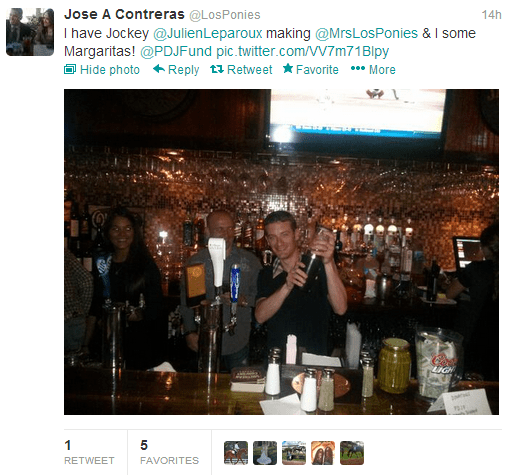Screen dimensions: 513x475
Task: Open Jose A Contreras profile avatar
Action: tap(30, 32)
